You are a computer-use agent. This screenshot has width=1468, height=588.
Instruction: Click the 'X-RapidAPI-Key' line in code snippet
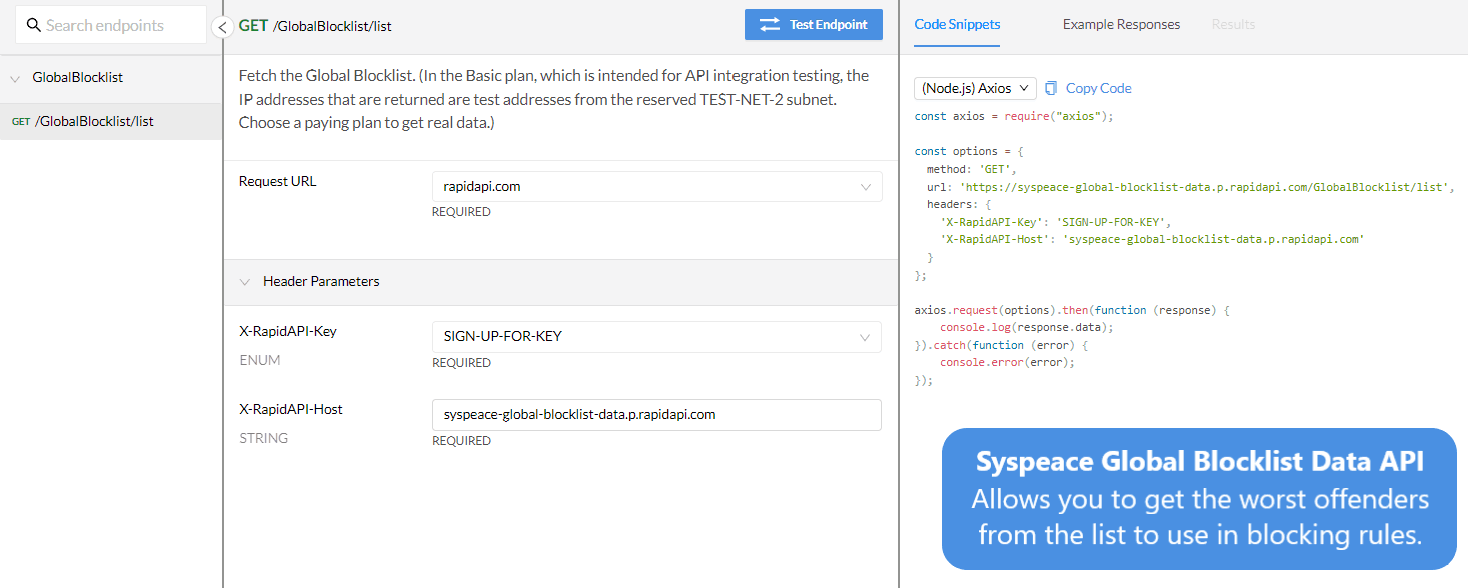[1055, 222]
